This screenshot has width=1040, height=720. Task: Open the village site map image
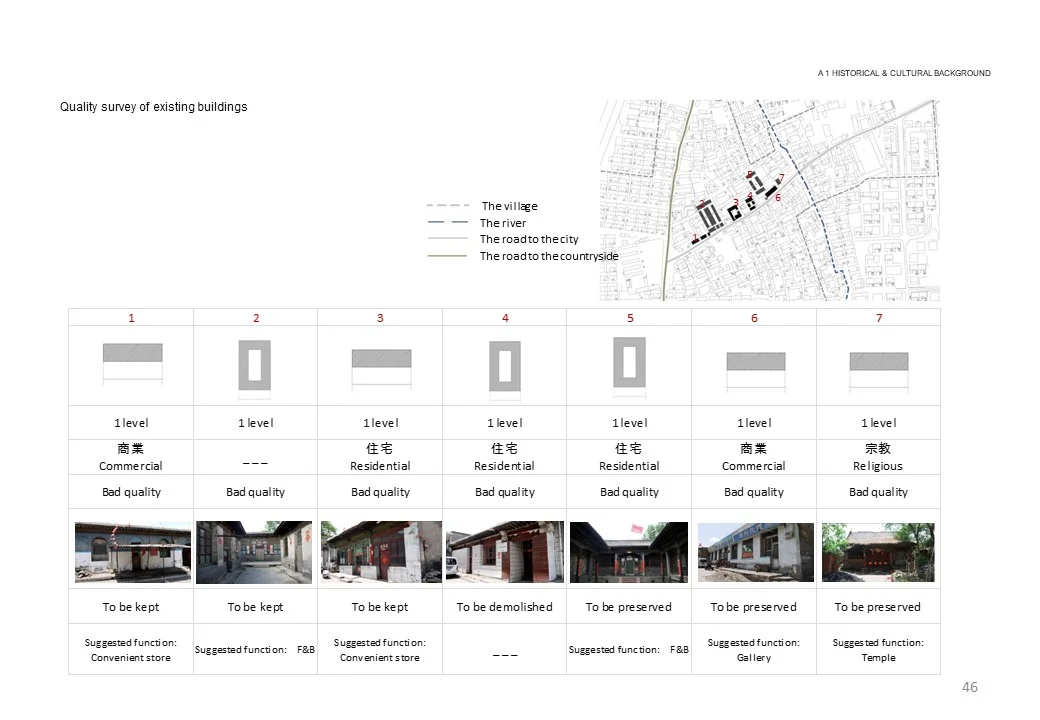(769, 200)
